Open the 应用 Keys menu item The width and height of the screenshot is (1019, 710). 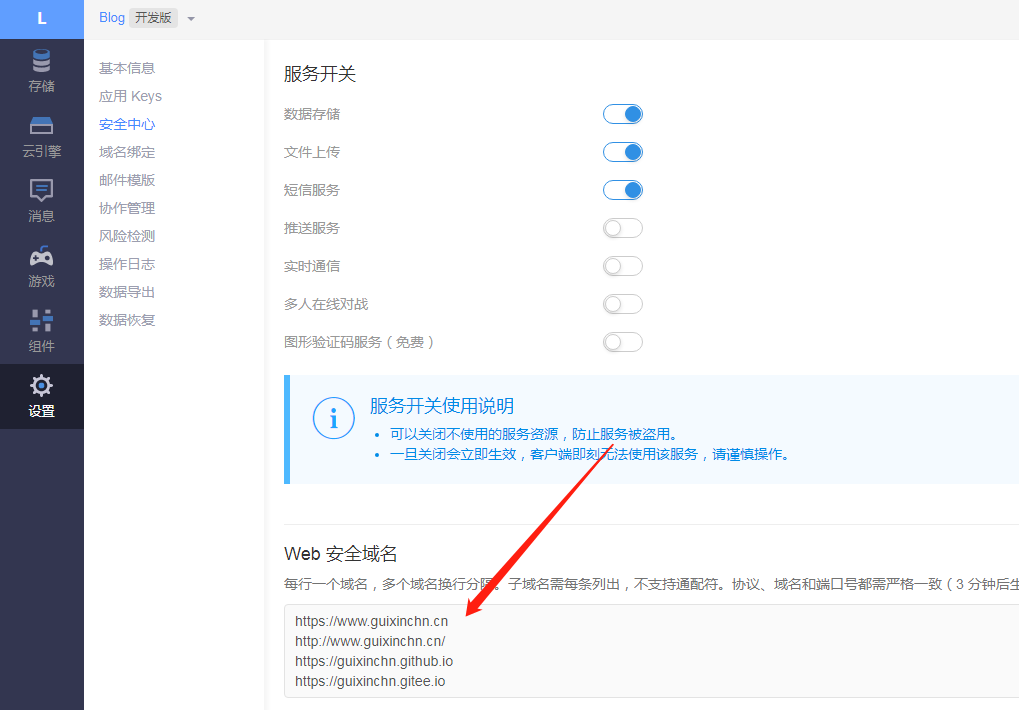coord(130,96)
